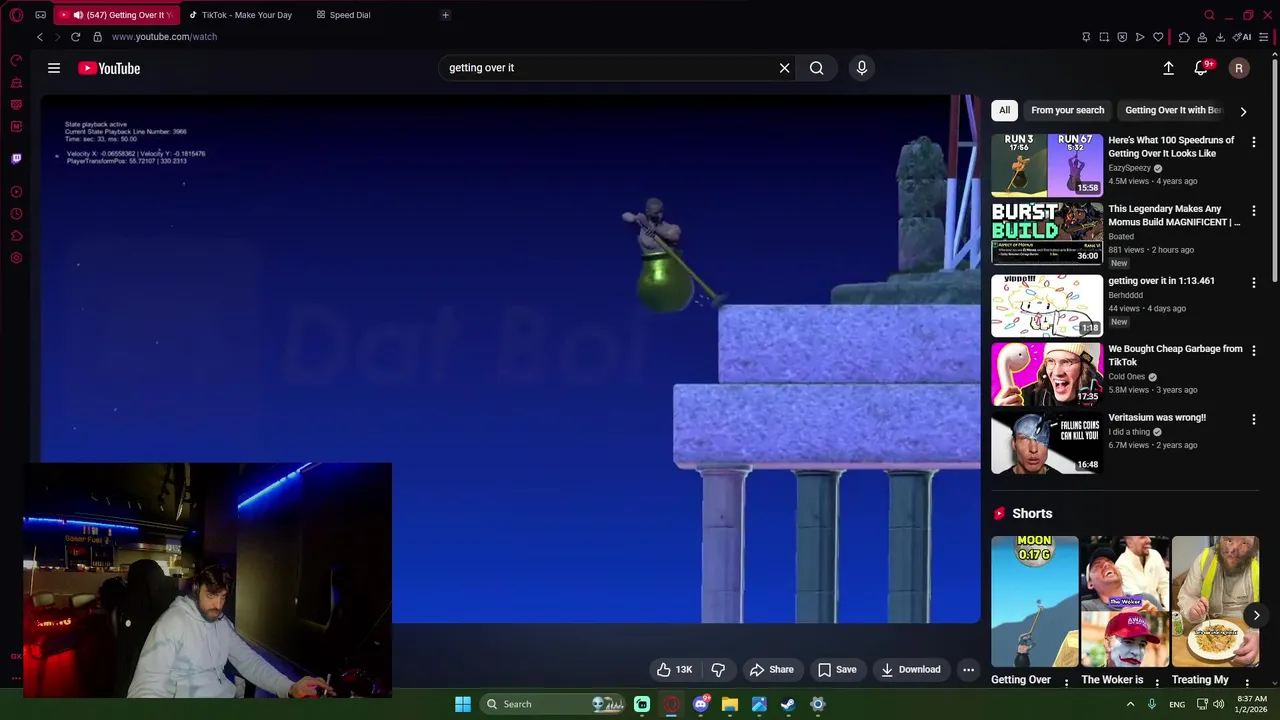Viewport: 1280px width, 720px height.
Task: Go back to the previous page
Action: click(x=40, y=37)
